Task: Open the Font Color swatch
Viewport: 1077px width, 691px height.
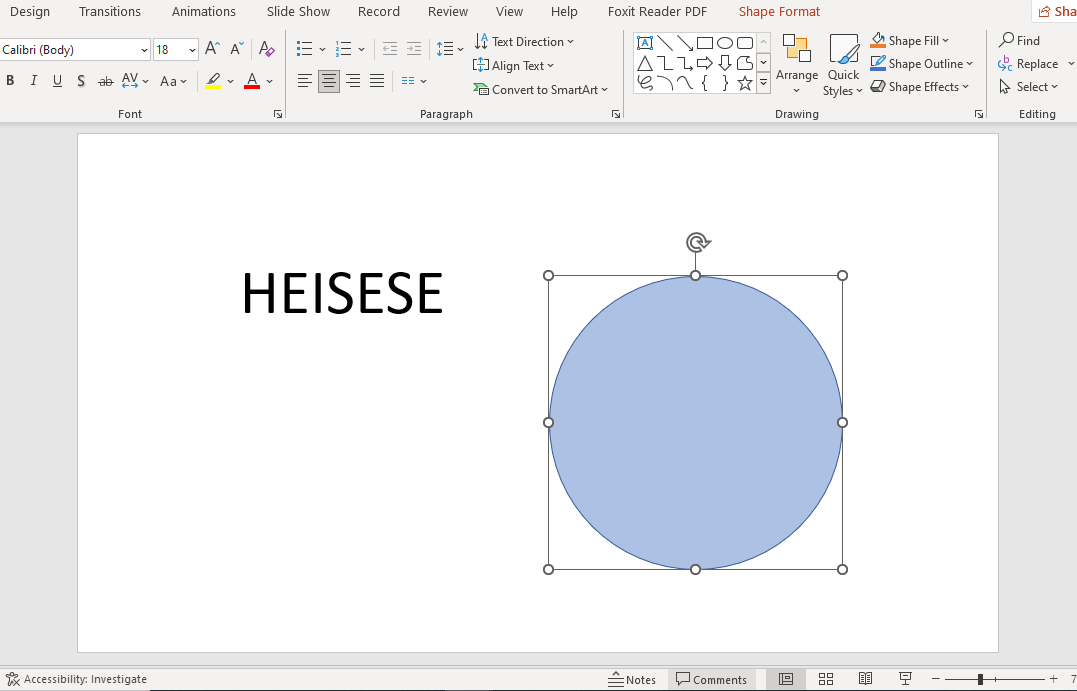Action: (252, 81)
